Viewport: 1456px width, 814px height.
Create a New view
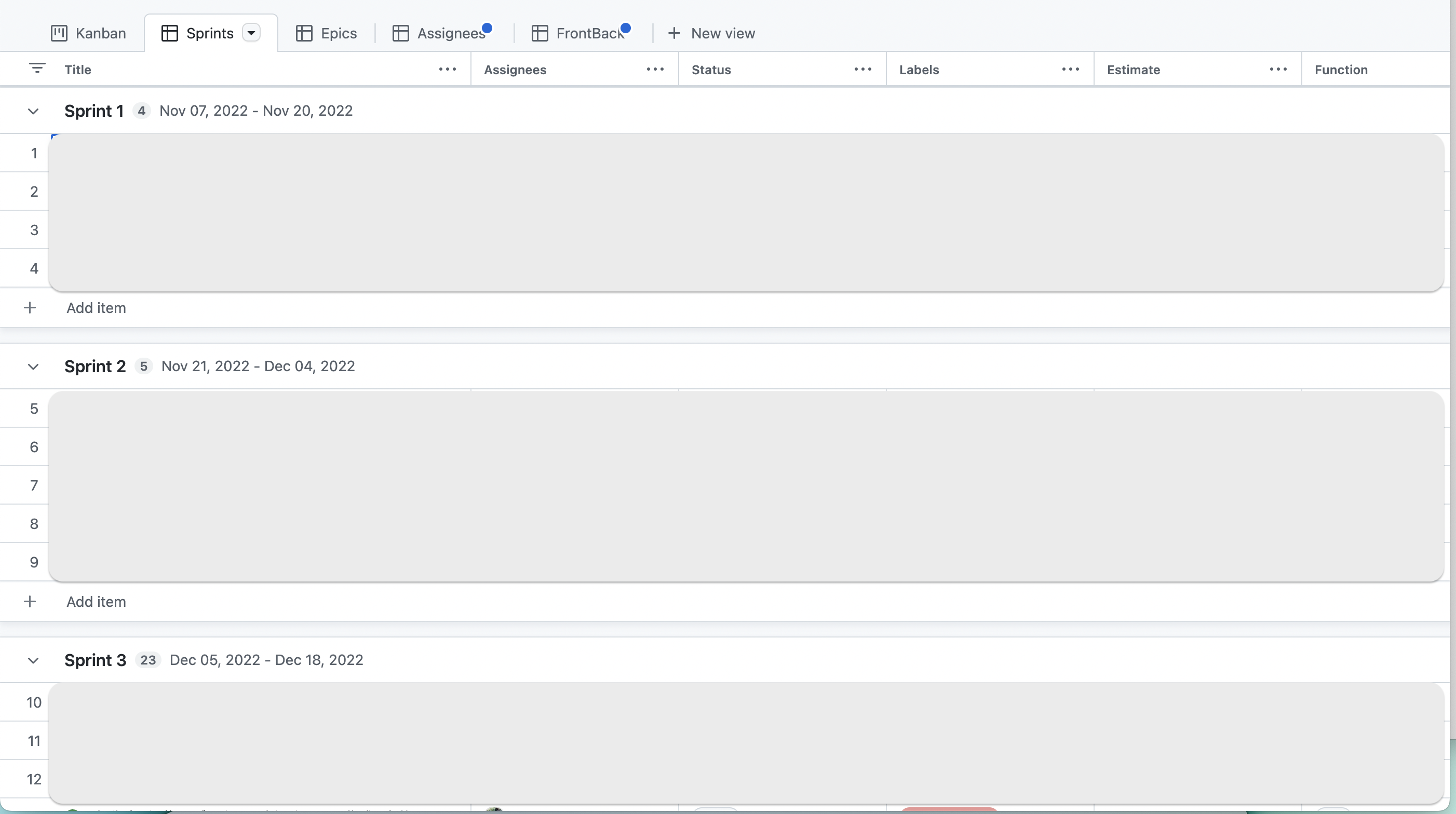point(711,33)
